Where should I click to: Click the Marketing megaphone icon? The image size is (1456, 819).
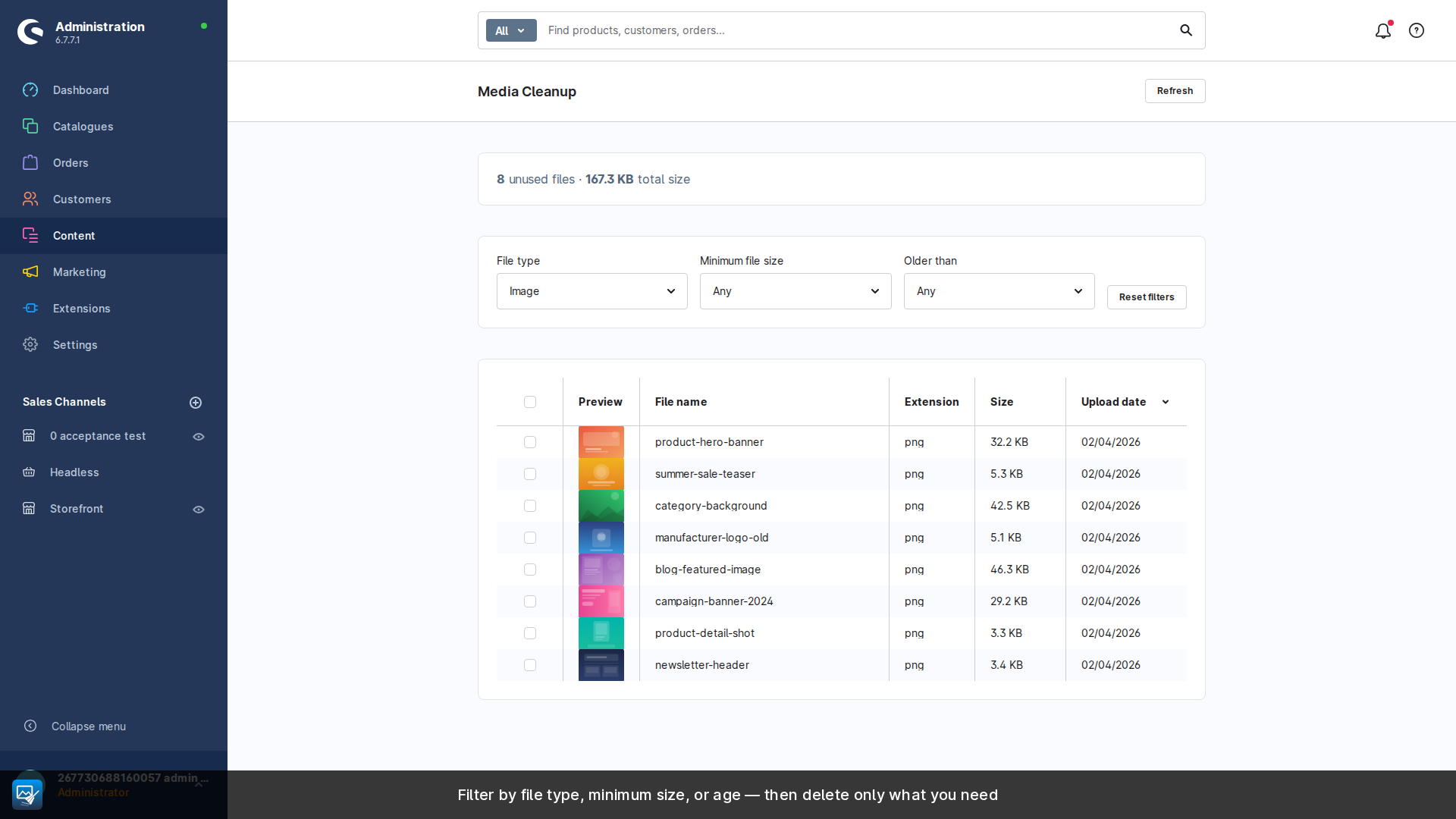(30, 272)
